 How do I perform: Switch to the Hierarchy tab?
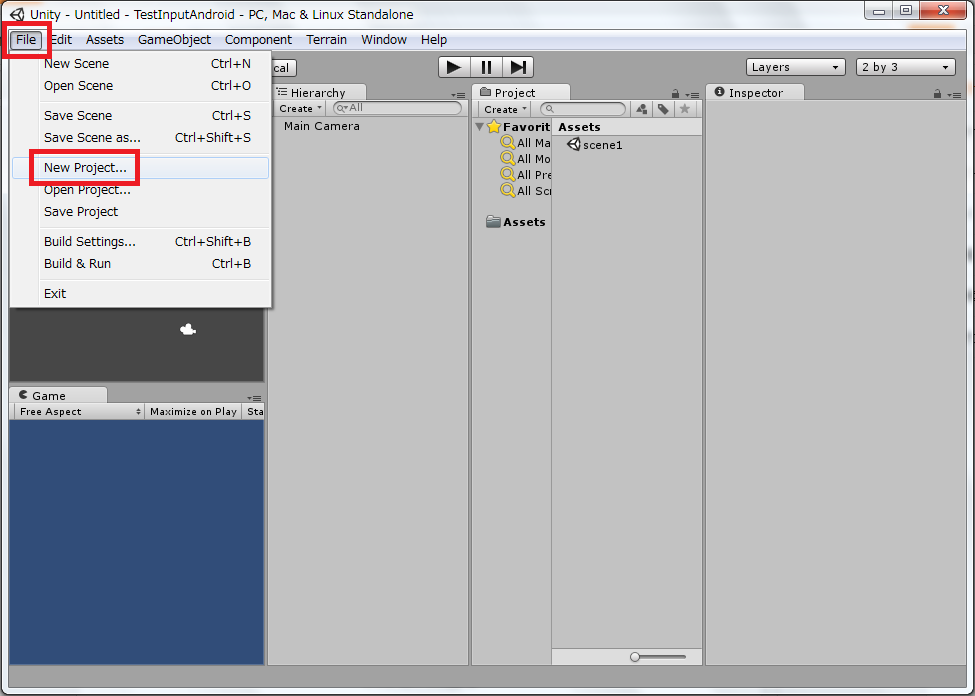pyautogui.click(x=318, y=93)
